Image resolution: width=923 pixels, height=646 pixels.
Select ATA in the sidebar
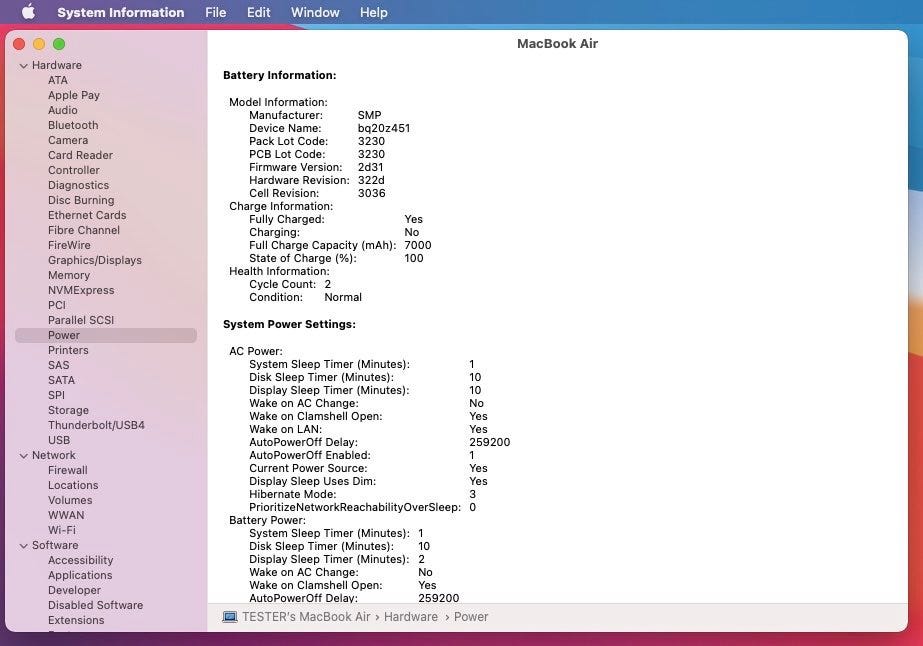(58, 80)
